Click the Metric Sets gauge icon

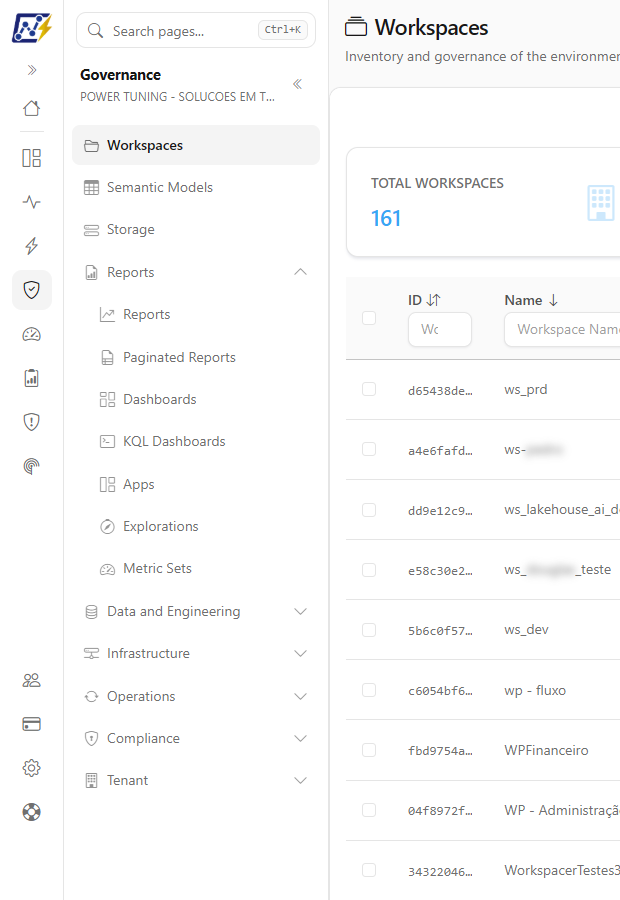coord(107,569)
